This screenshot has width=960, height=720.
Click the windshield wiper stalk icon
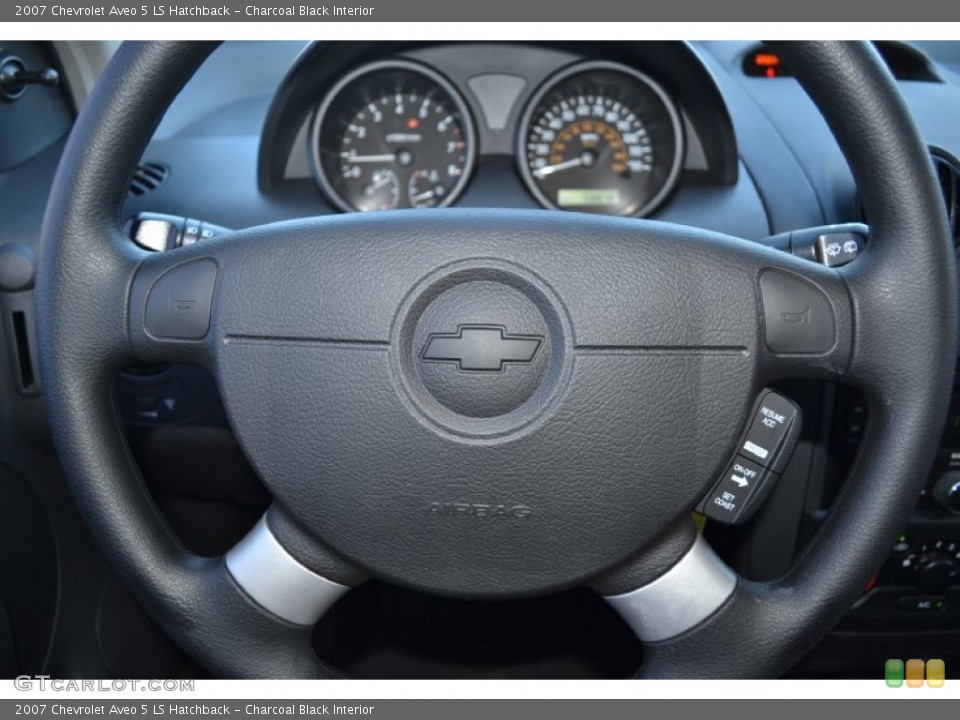(x=841, y=249)
